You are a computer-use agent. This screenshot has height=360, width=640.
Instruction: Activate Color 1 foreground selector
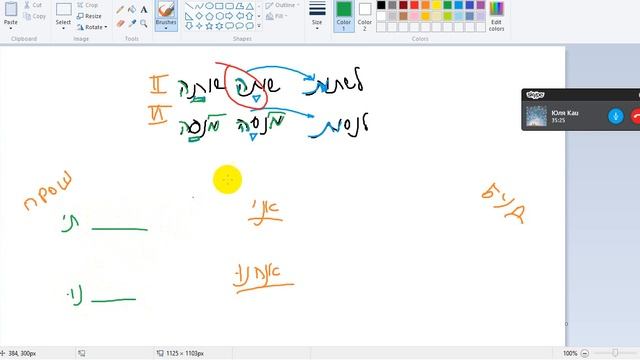pos(344,16)
